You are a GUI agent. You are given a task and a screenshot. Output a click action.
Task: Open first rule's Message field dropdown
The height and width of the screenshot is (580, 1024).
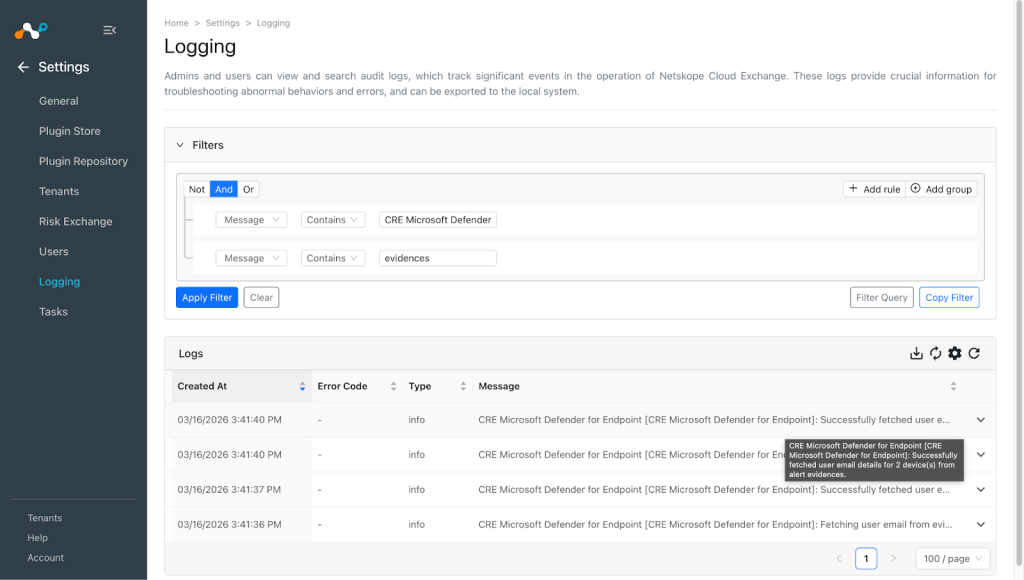pyautogui.click(x=251, y=220)
